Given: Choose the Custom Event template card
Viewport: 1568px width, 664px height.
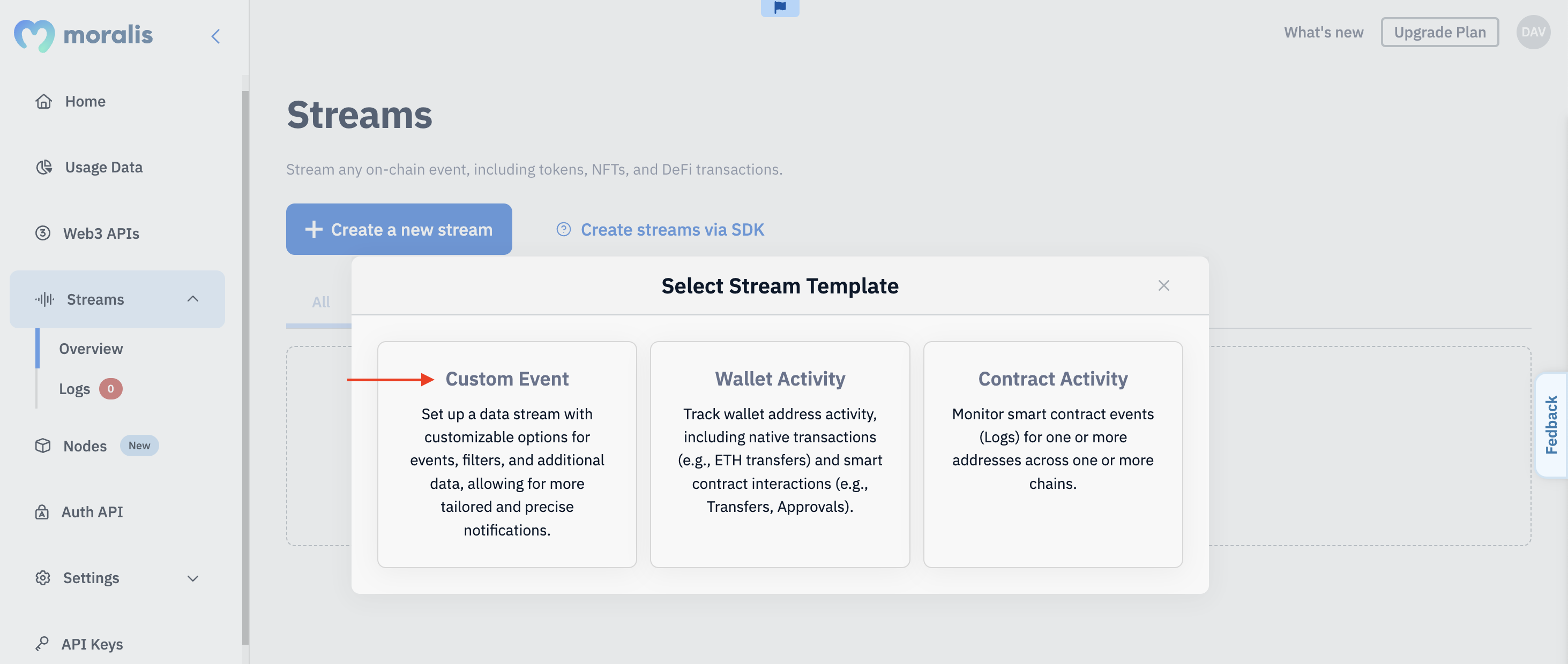Looking at the screenshot, I should tap(507, 454).
